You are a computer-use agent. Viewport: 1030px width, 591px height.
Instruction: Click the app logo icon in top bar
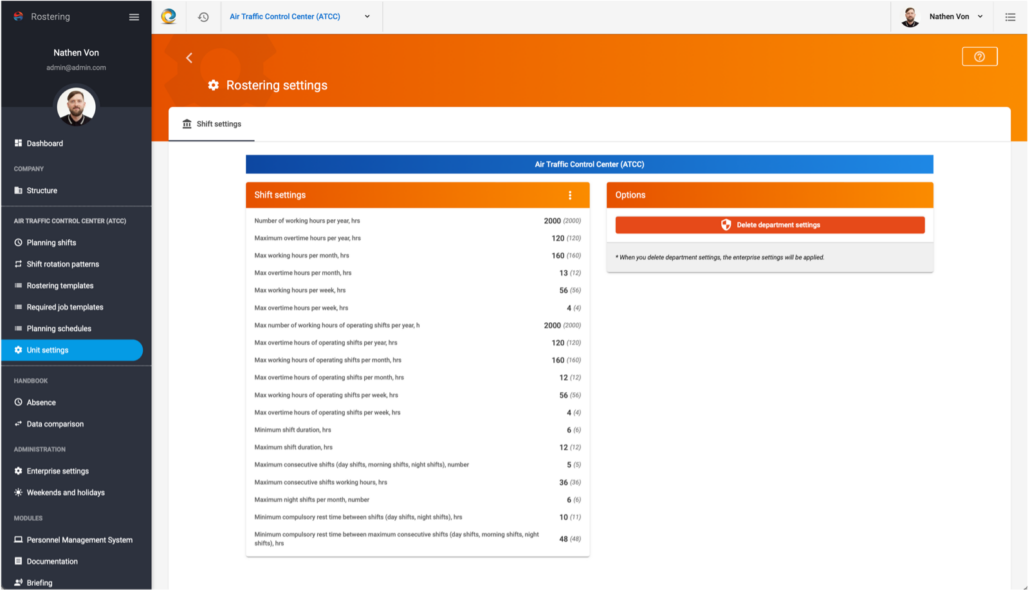pyautogui.click(x=169, y=16)
